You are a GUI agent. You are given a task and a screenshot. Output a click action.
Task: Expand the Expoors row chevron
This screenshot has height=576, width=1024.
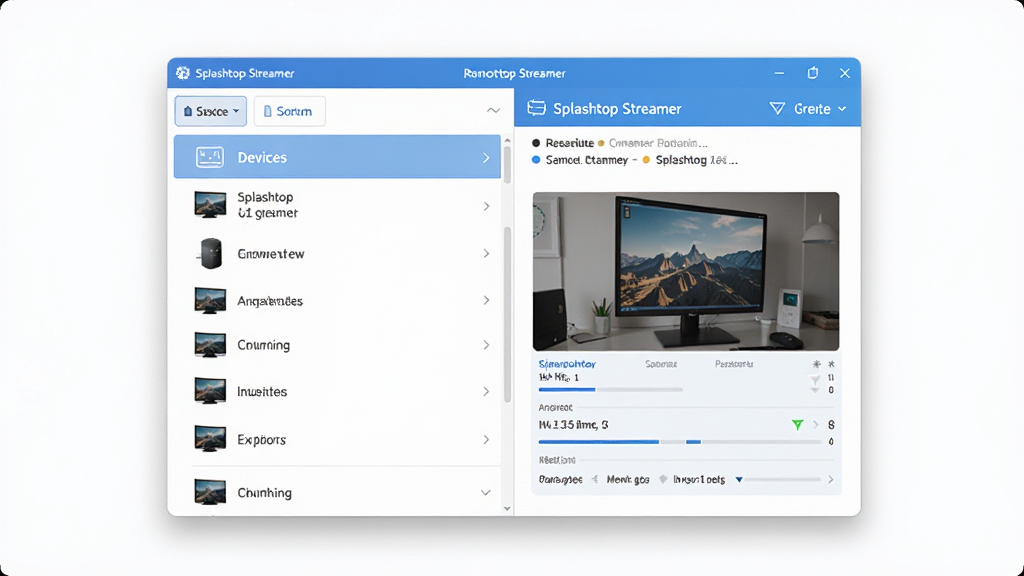(487, 440)
